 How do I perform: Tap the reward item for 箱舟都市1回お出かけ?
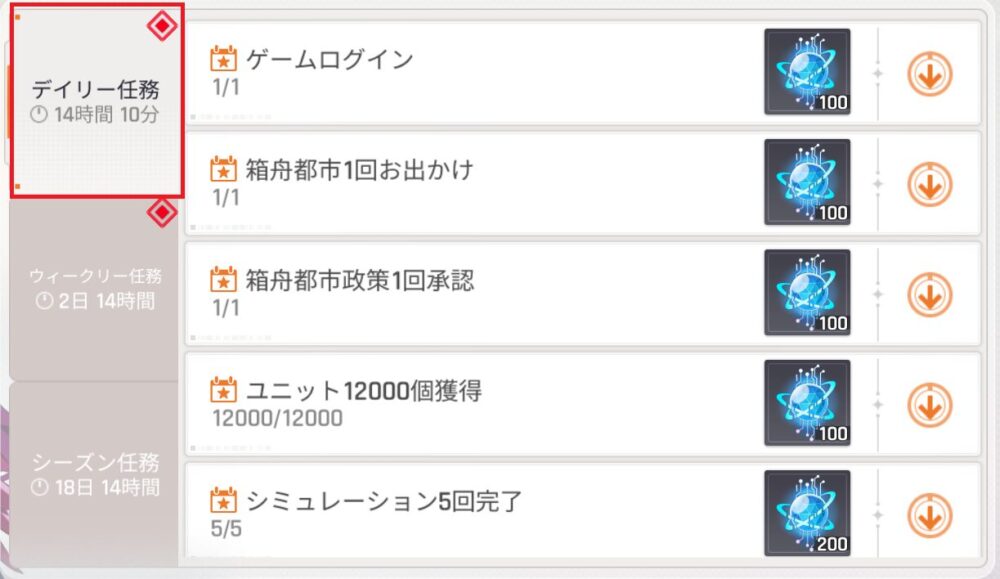click(x=807, y=183)
